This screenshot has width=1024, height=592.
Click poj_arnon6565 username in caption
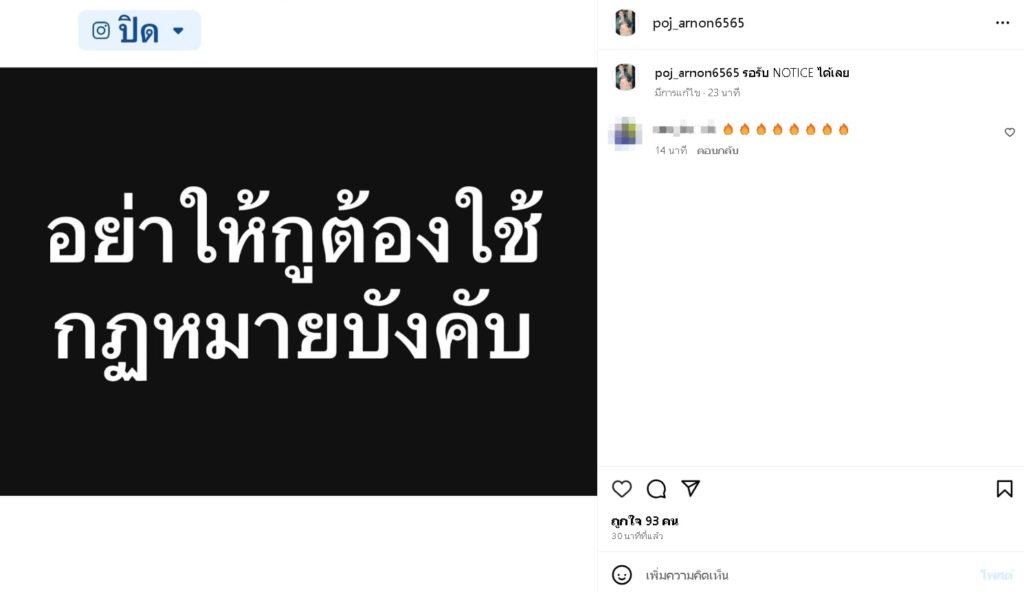696,73
